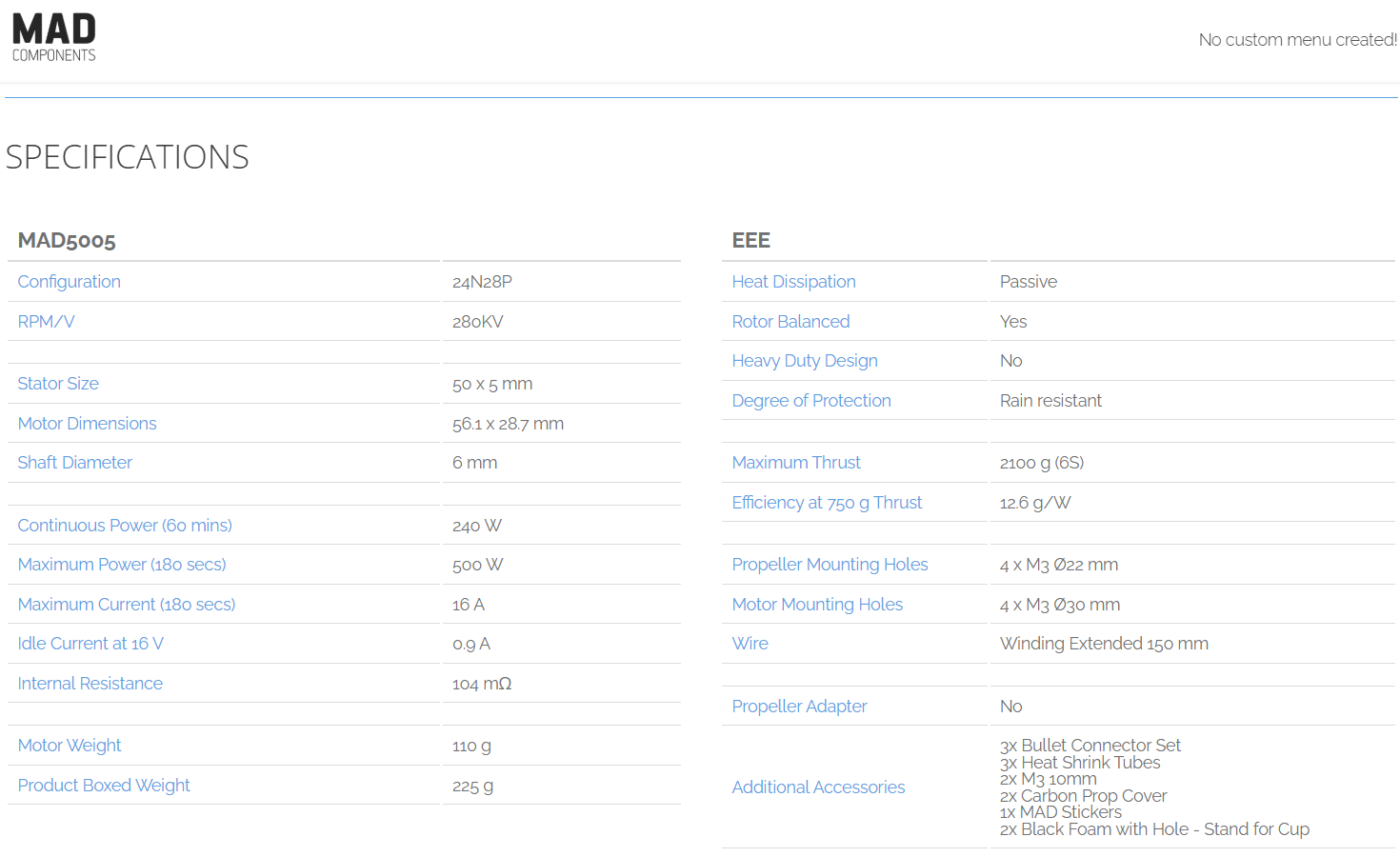Click the MAD Components logo
Screen dimensions: 1400x857
click(x=54, y=38)
